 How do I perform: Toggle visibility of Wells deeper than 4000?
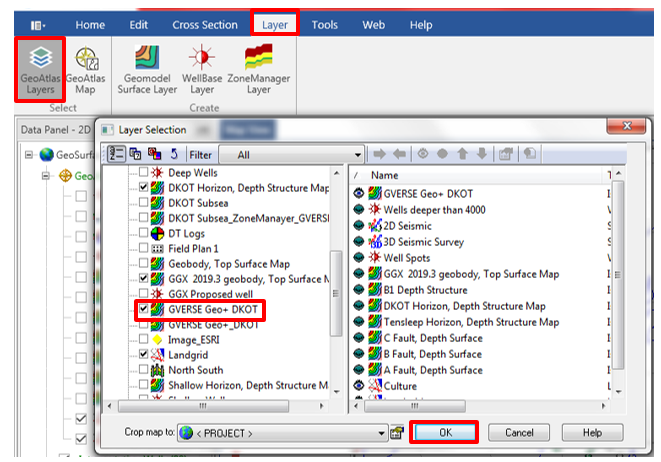359,210
